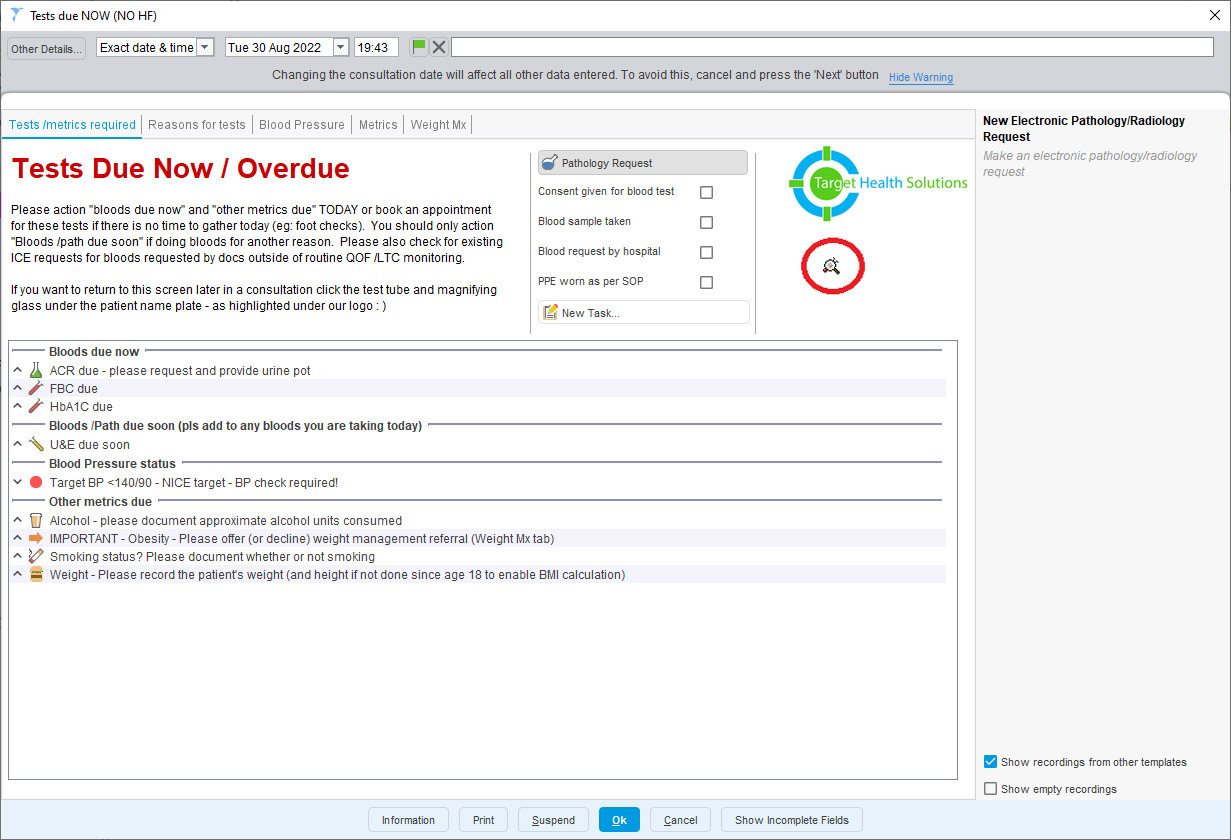Image resolution: width=1231 pixels, height=840 pixels.
Task: Open the Exact date & time dropdown
Action: (x=205, y=47)
